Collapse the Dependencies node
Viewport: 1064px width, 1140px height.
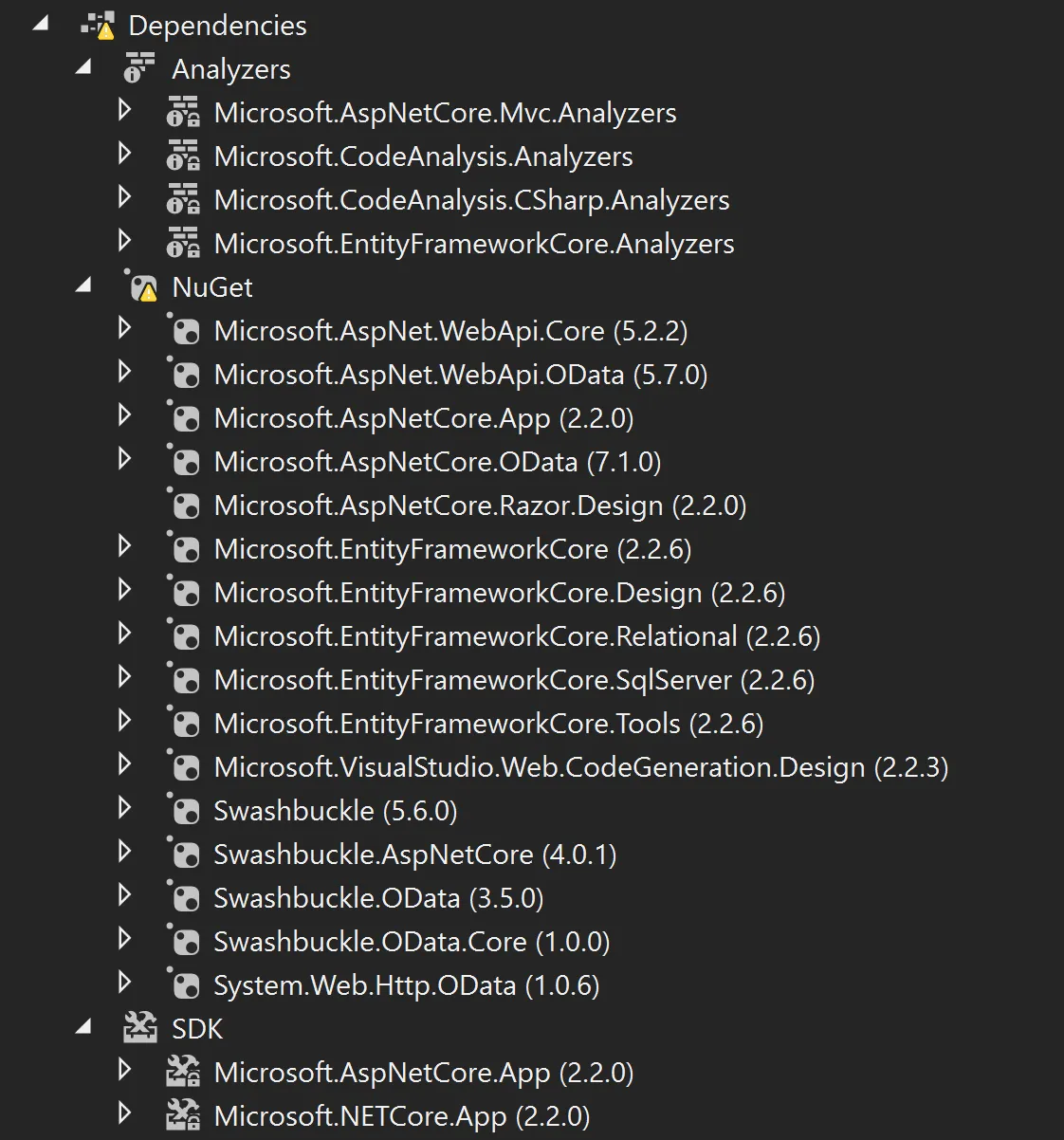pyautogui.click(x=40, y=24)
